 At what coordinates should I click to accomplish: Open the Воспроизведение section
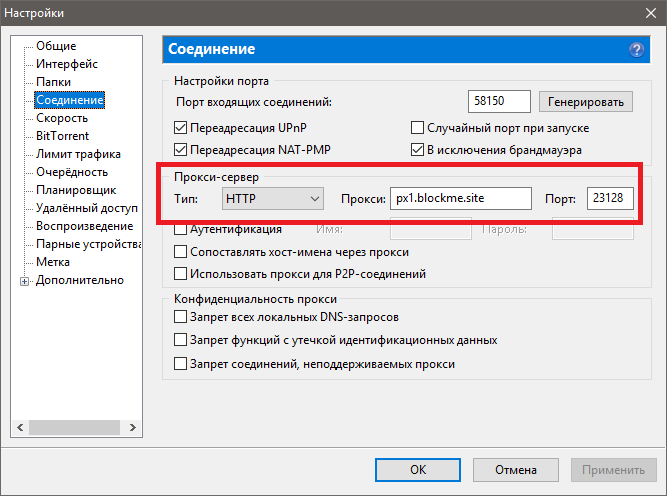click(x=85, y=226)
